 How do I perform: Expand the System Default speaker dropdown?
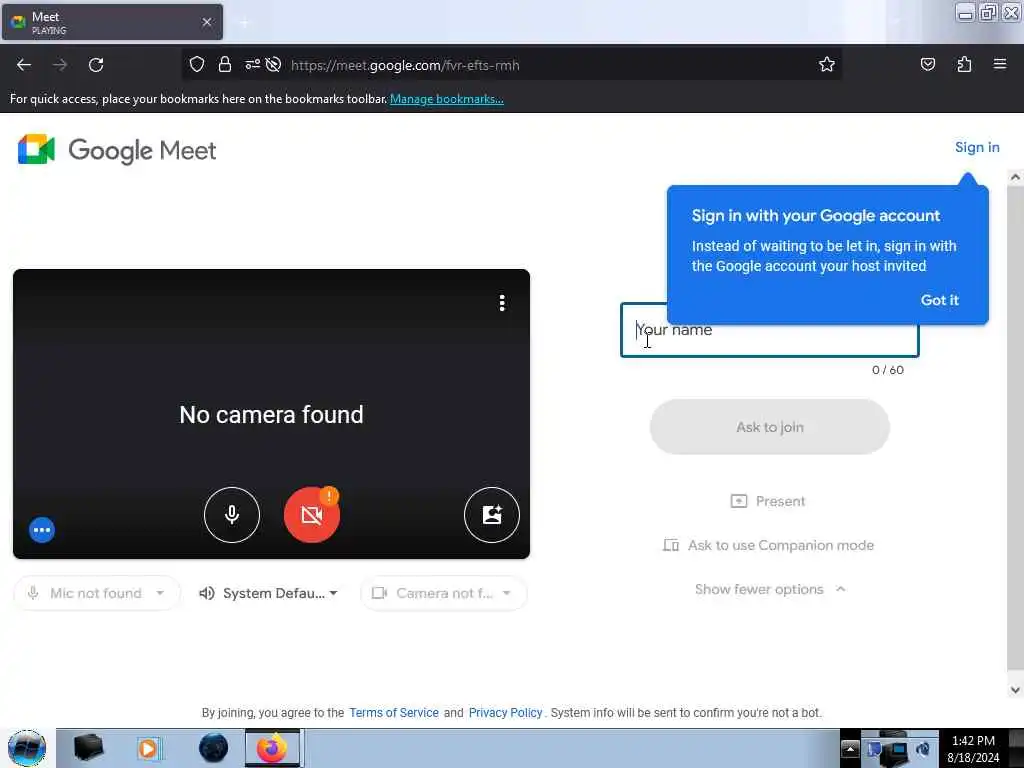point(268,593)
